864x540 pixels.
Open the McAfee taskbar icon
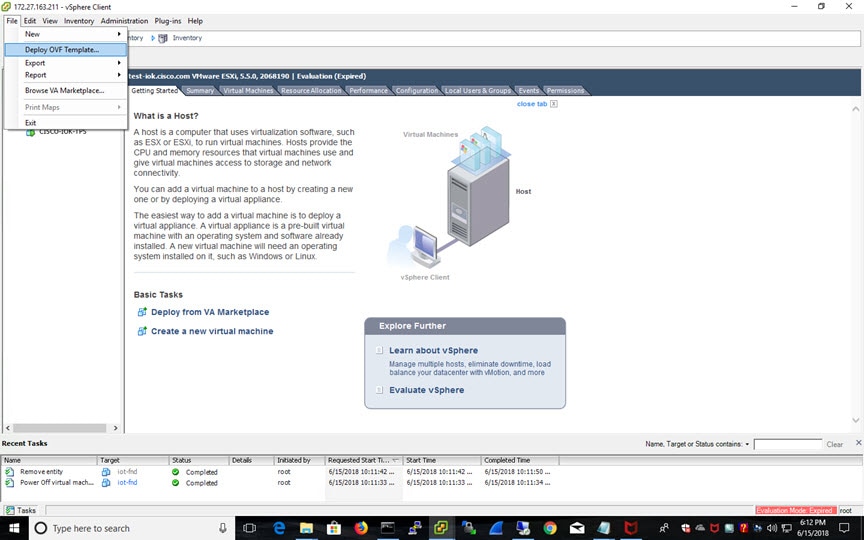(x=631, y=528)
